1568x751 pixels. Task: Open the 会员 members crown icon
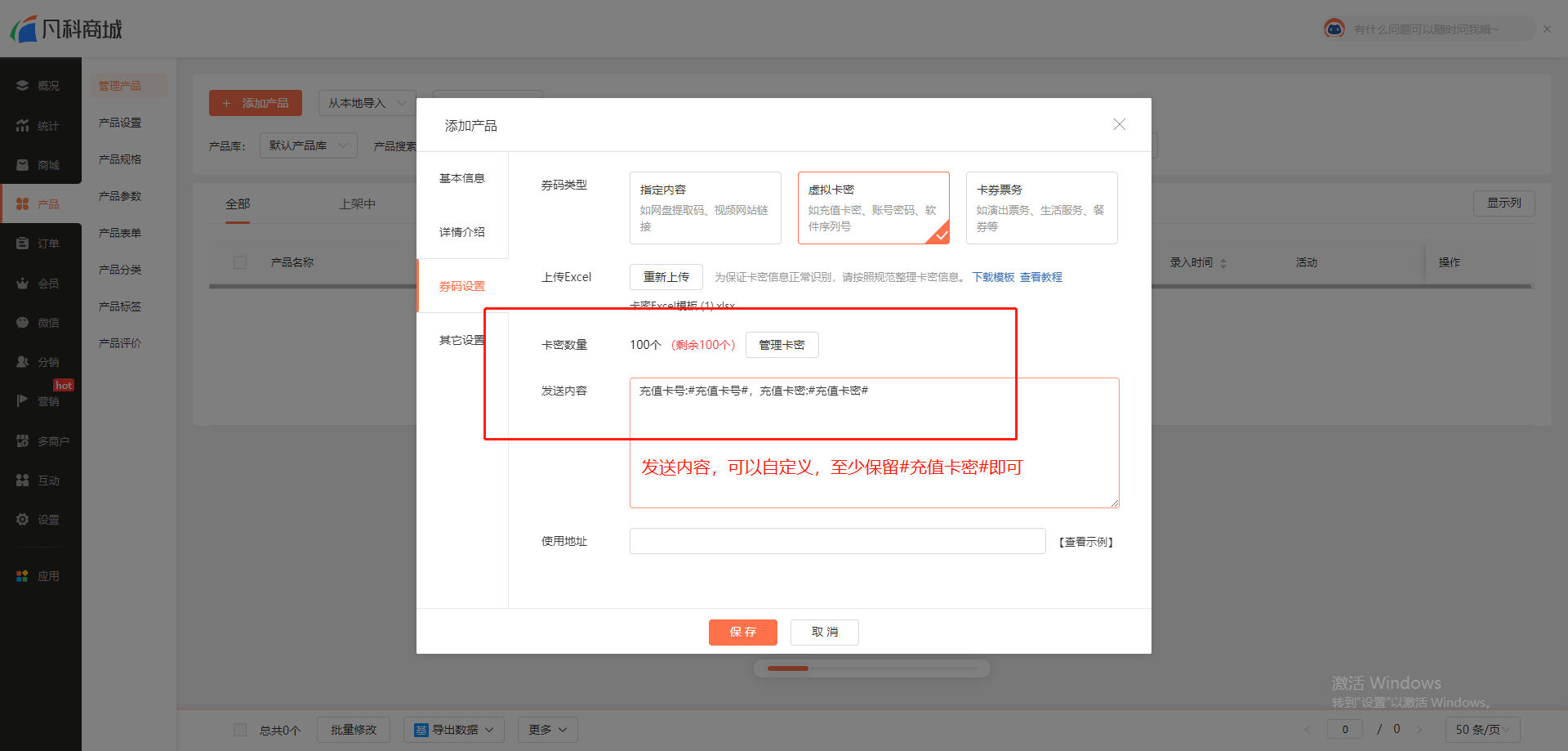pyautogui.click(x=23, y=284)
